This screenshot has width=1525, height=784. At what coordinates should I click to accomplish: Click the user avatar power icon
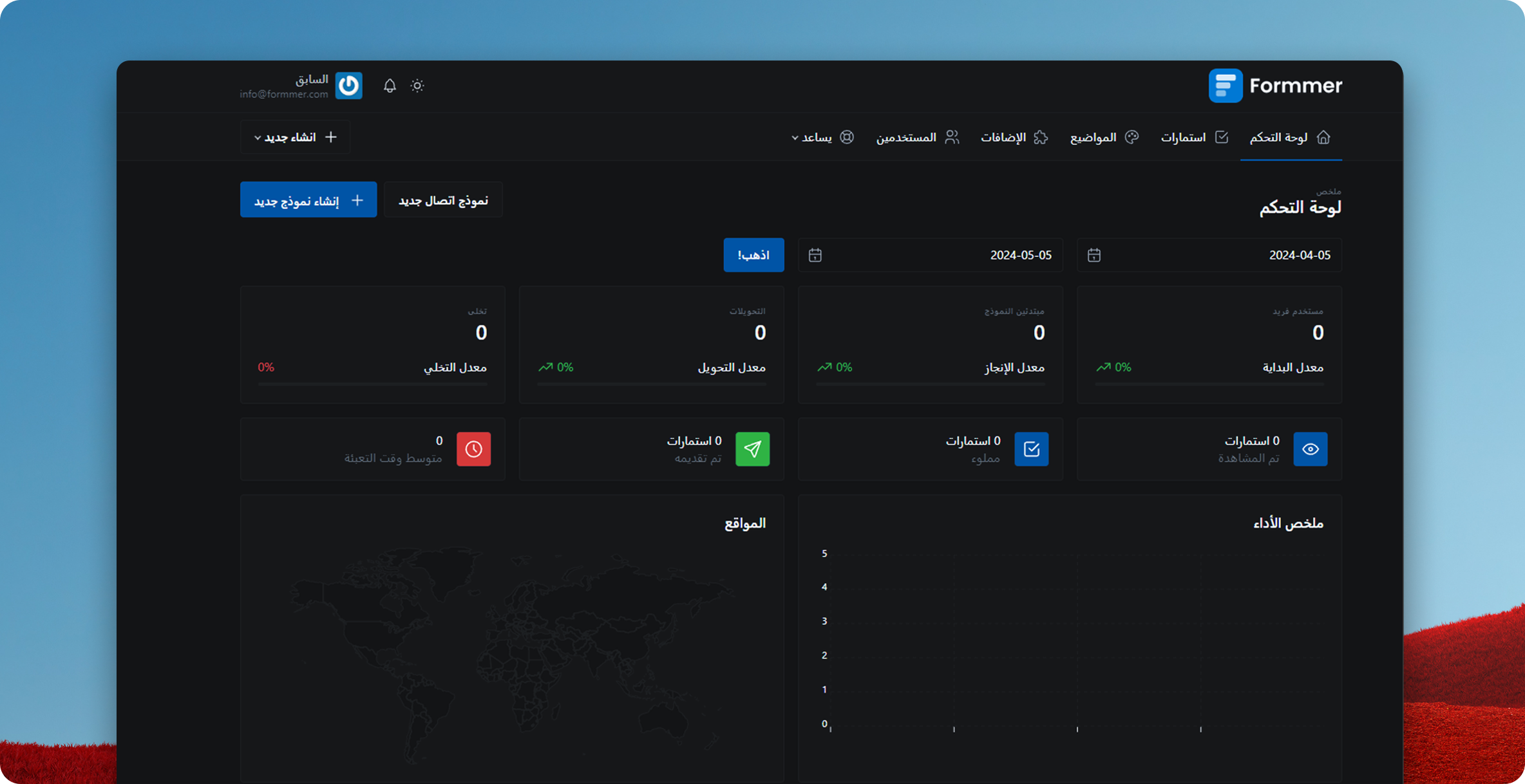[x=349, y=86]
